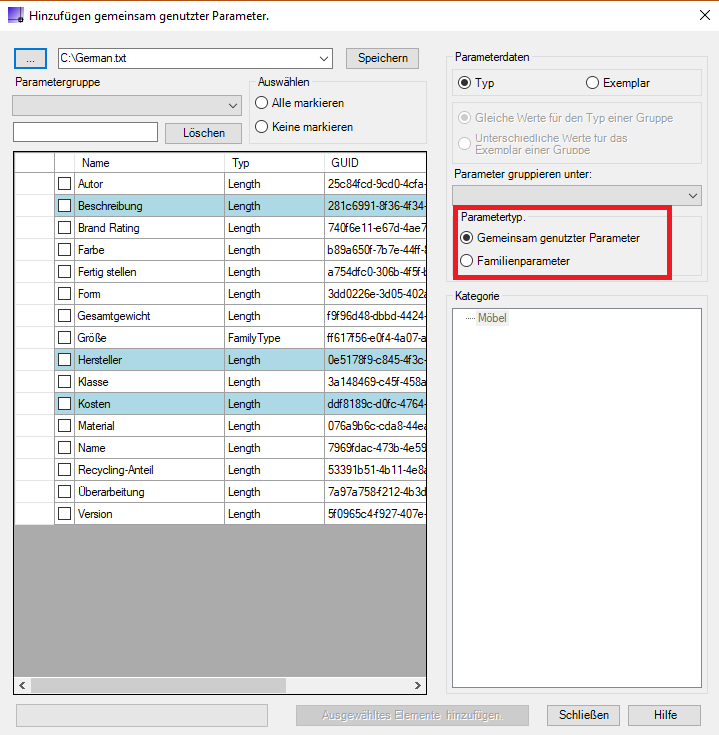Click the GUID column header

coord(375,163)
